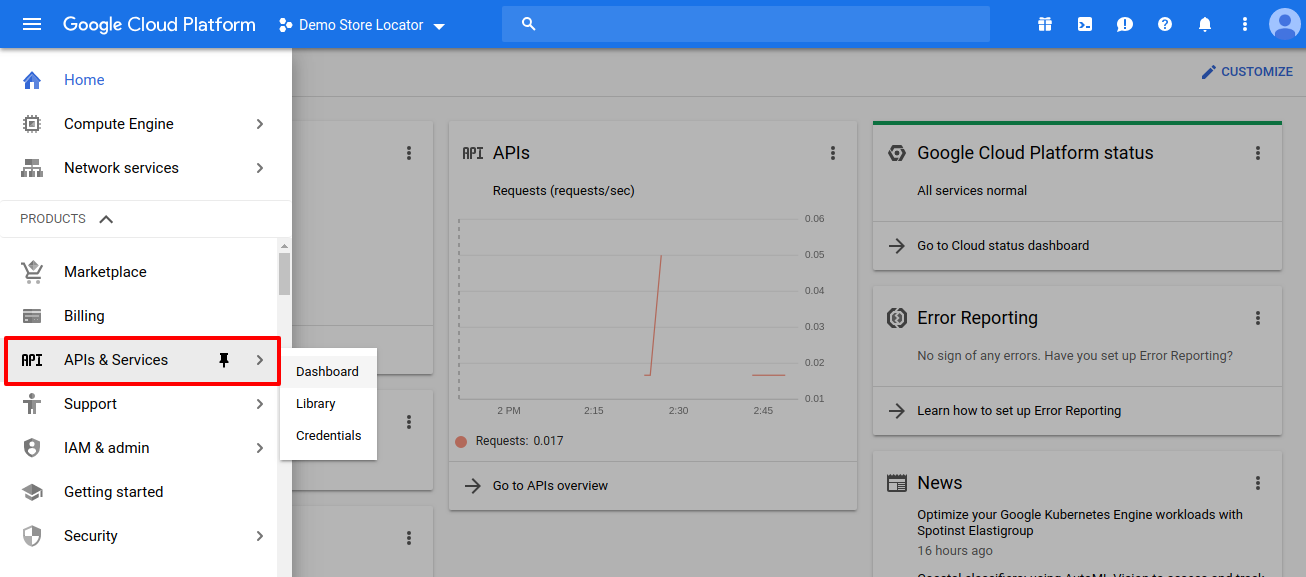The height and width of the screenshot is (577, 1306).
Task: Open the help question mark icon
Action: point(1165,24)
